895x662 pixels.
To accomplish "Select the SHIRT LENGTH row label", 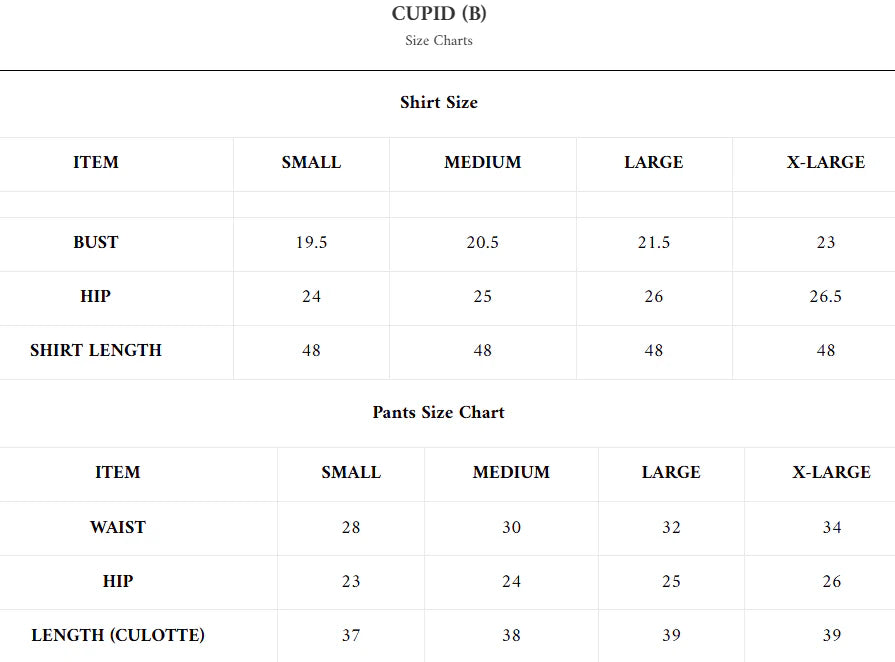I will click(96, 350).
